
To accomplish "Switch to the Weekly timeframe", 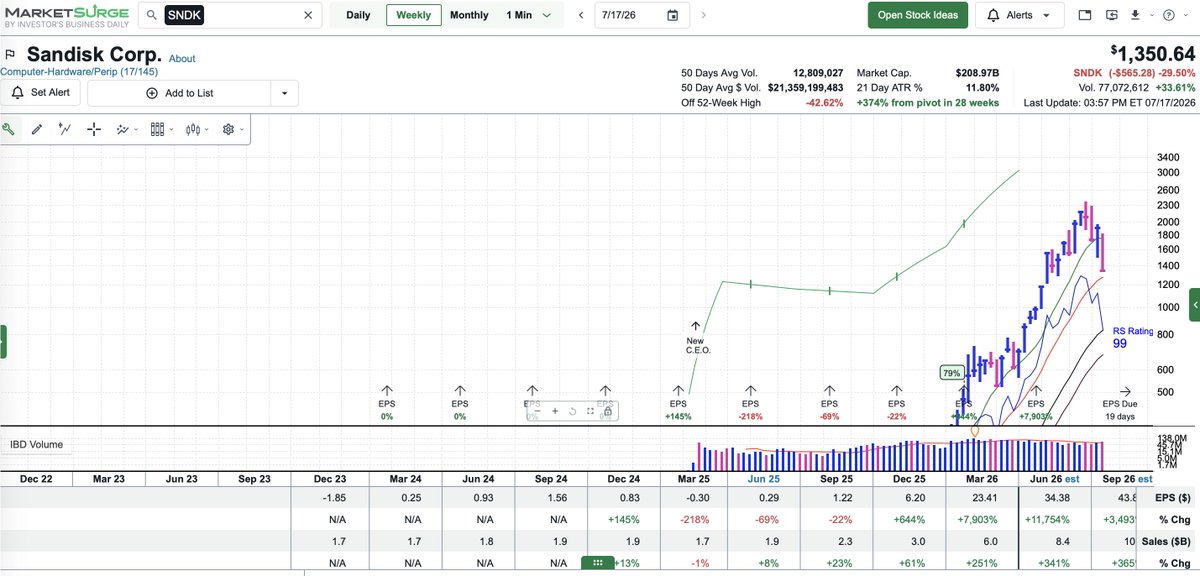I will click(x=414, y=15).
